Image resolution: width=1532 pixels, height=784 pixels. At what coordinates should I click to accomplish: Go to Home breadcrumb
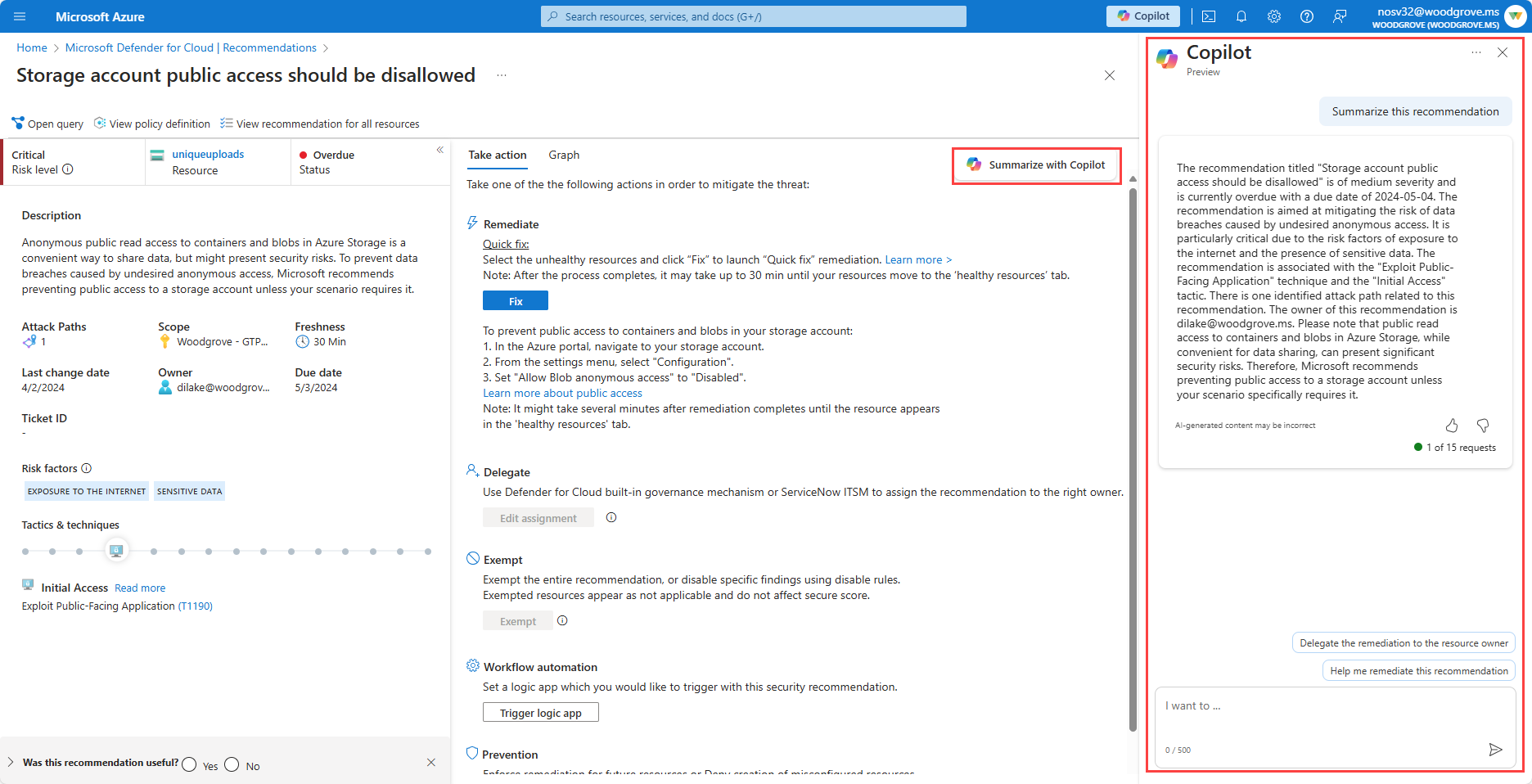[32, 47]
